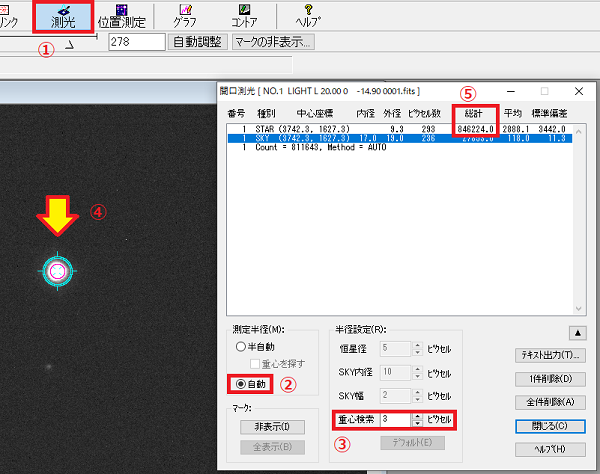This screenshot has width=600, height=474.
Task: Click the 全表示(B) mark button
Action: pyautogui.click(x=272, y=447)
